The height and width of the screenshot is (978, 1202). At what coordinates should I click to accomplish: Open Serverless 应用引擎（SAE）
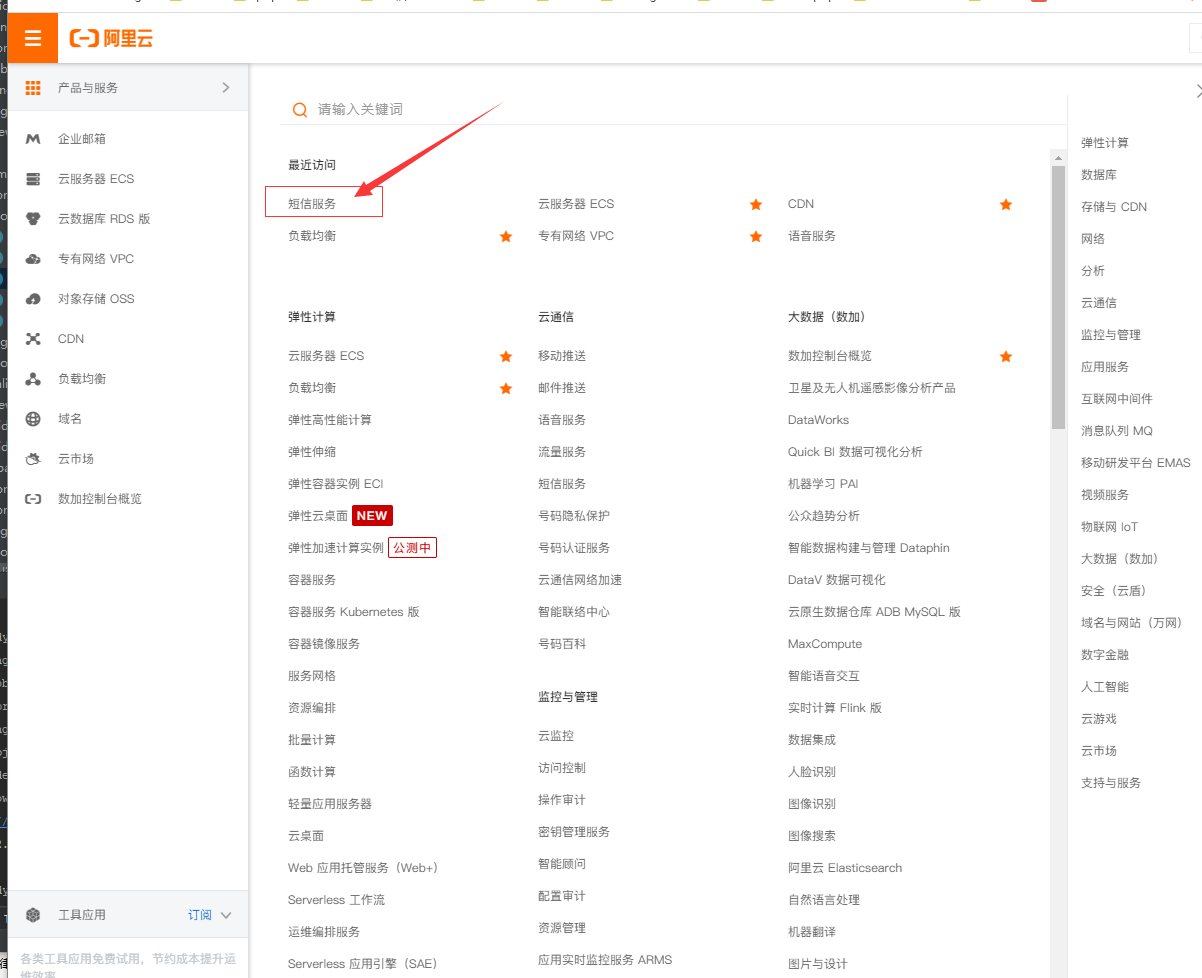pyautogui.click(x=362, y=964)
